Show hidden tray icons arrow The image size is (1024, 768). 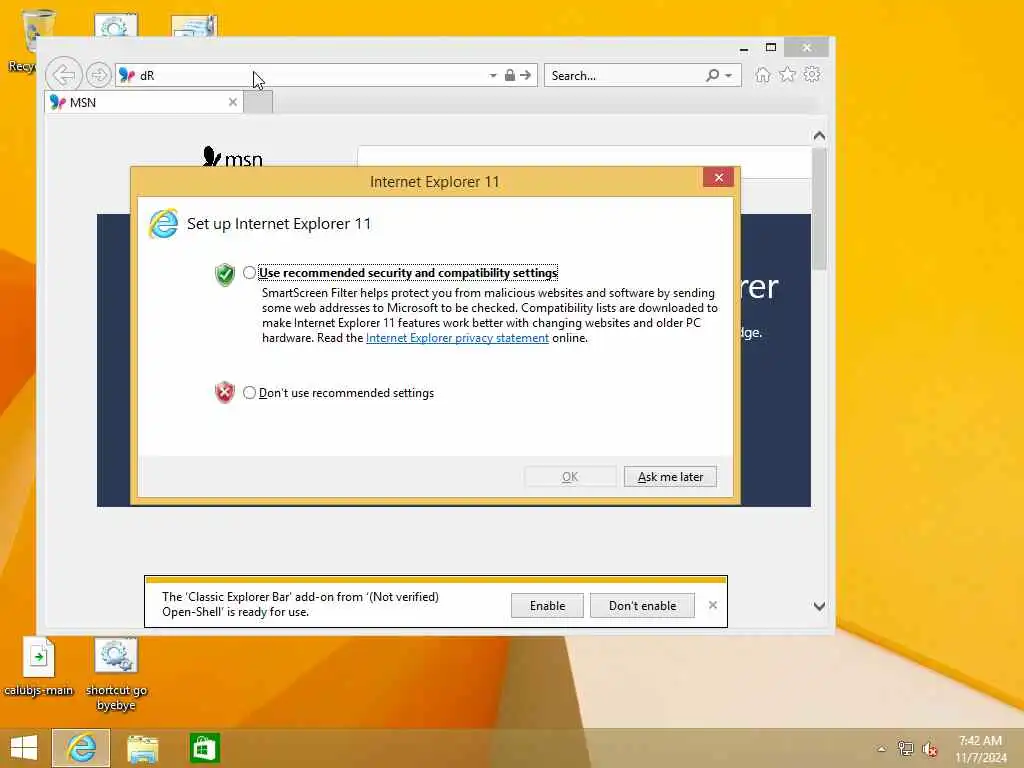[x=882, y=749]
